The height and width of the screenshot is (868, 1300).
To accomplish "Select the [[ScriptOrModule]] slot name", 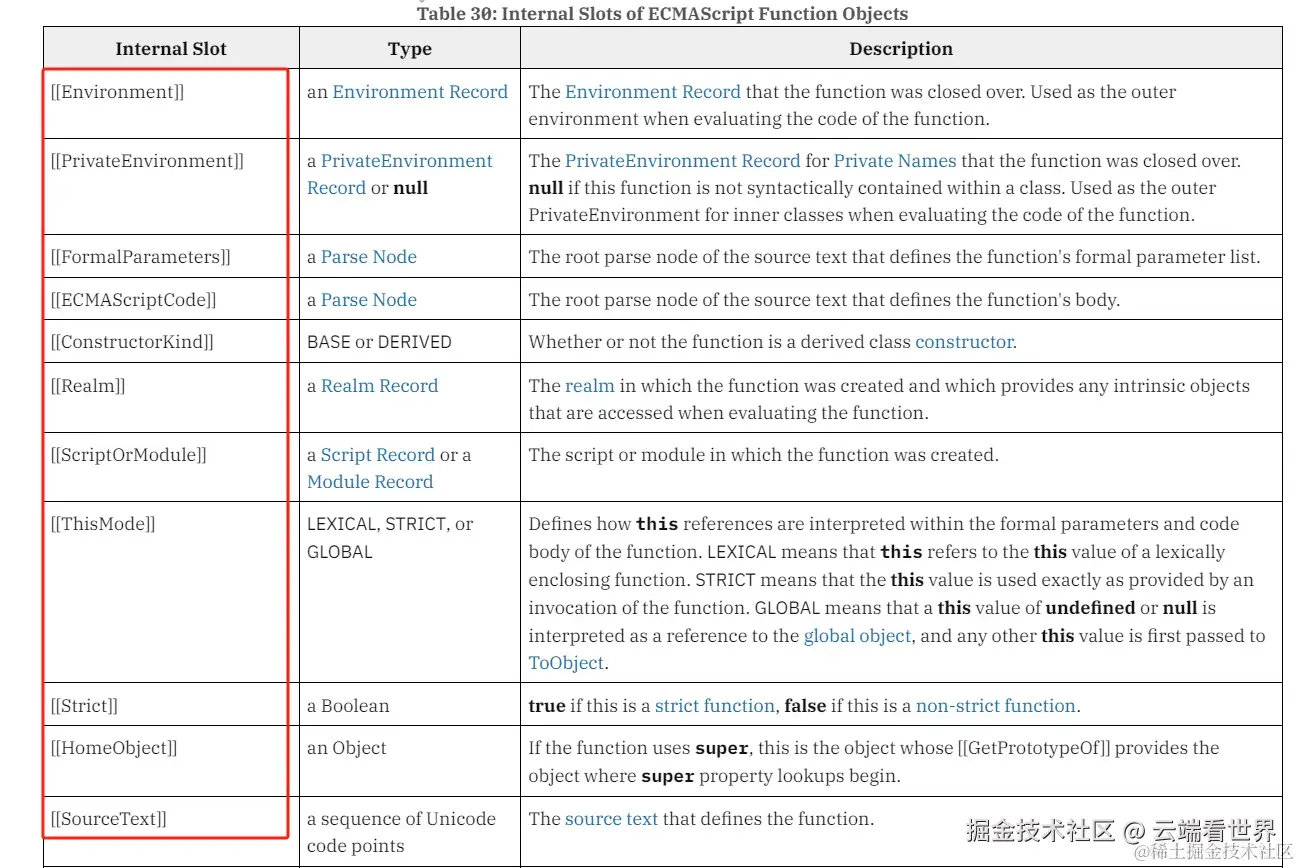I will pyautogui.click(x=129, y=455).
